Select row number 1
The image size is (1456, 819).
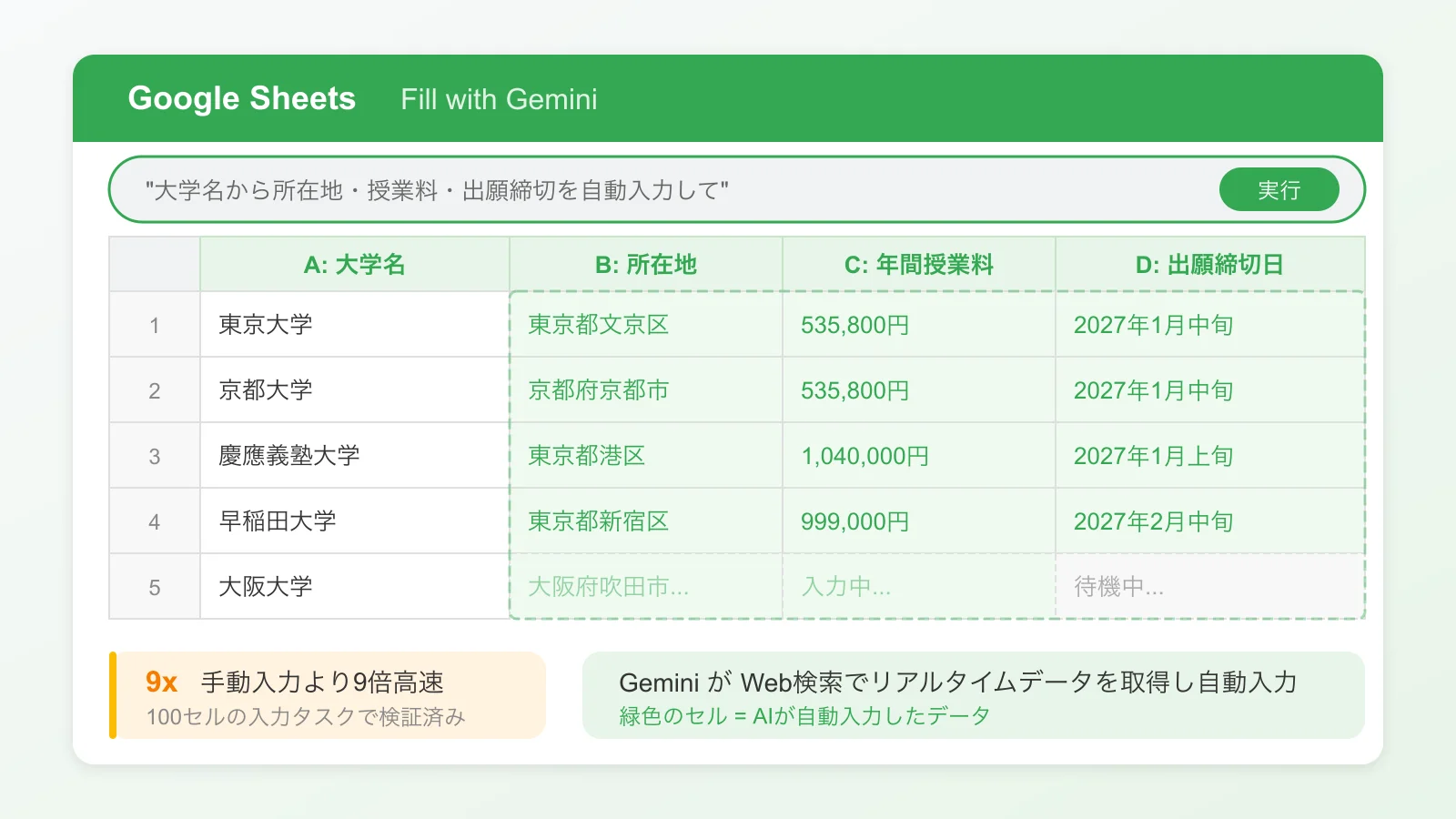point(155,325)
